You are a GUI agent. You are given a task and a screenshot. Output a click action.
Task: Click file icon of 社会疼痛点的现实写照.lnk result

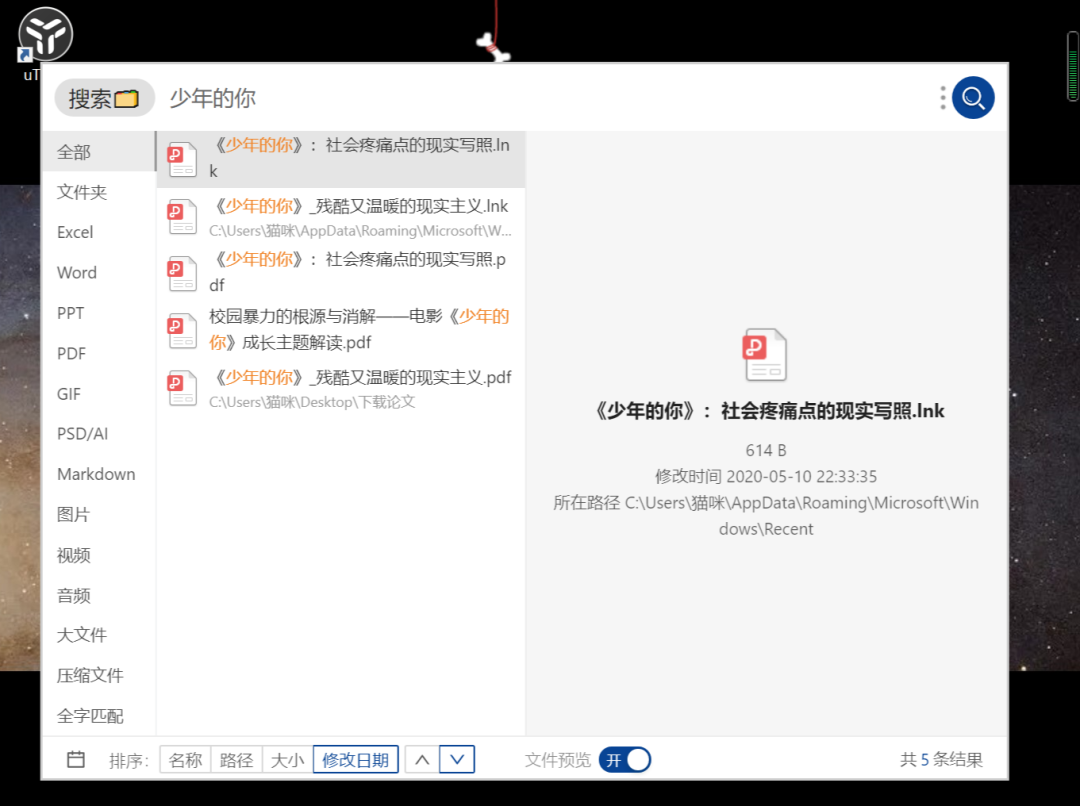pos(183,159)
